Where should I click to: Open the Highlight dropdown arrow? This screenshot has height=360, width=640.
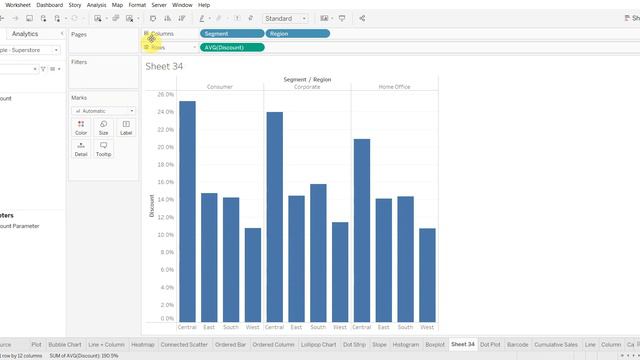point(209,19)
